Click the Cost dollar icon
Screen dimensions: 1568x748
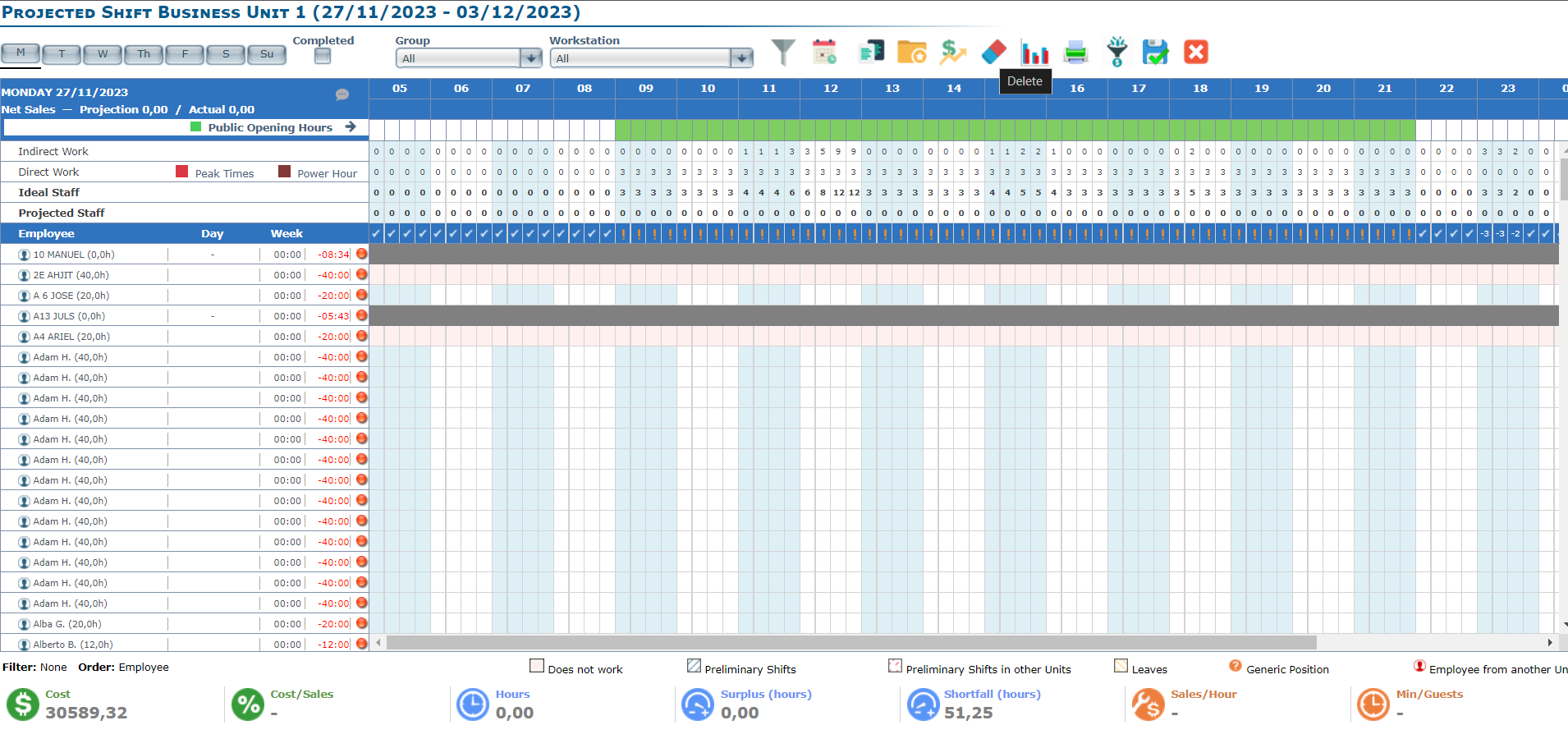23,704
